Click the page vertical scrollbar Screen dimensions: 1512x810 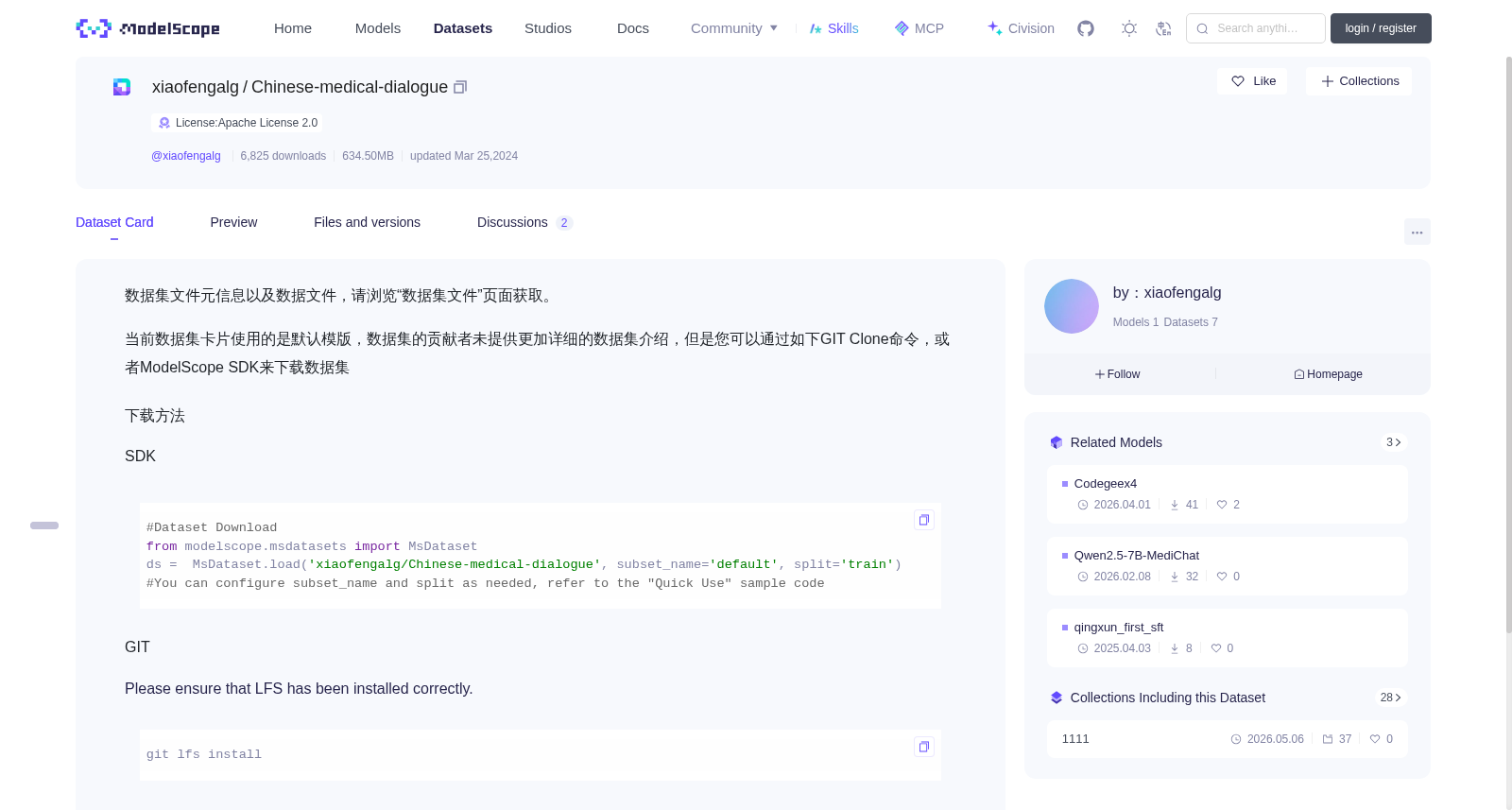pos(1508,345)
